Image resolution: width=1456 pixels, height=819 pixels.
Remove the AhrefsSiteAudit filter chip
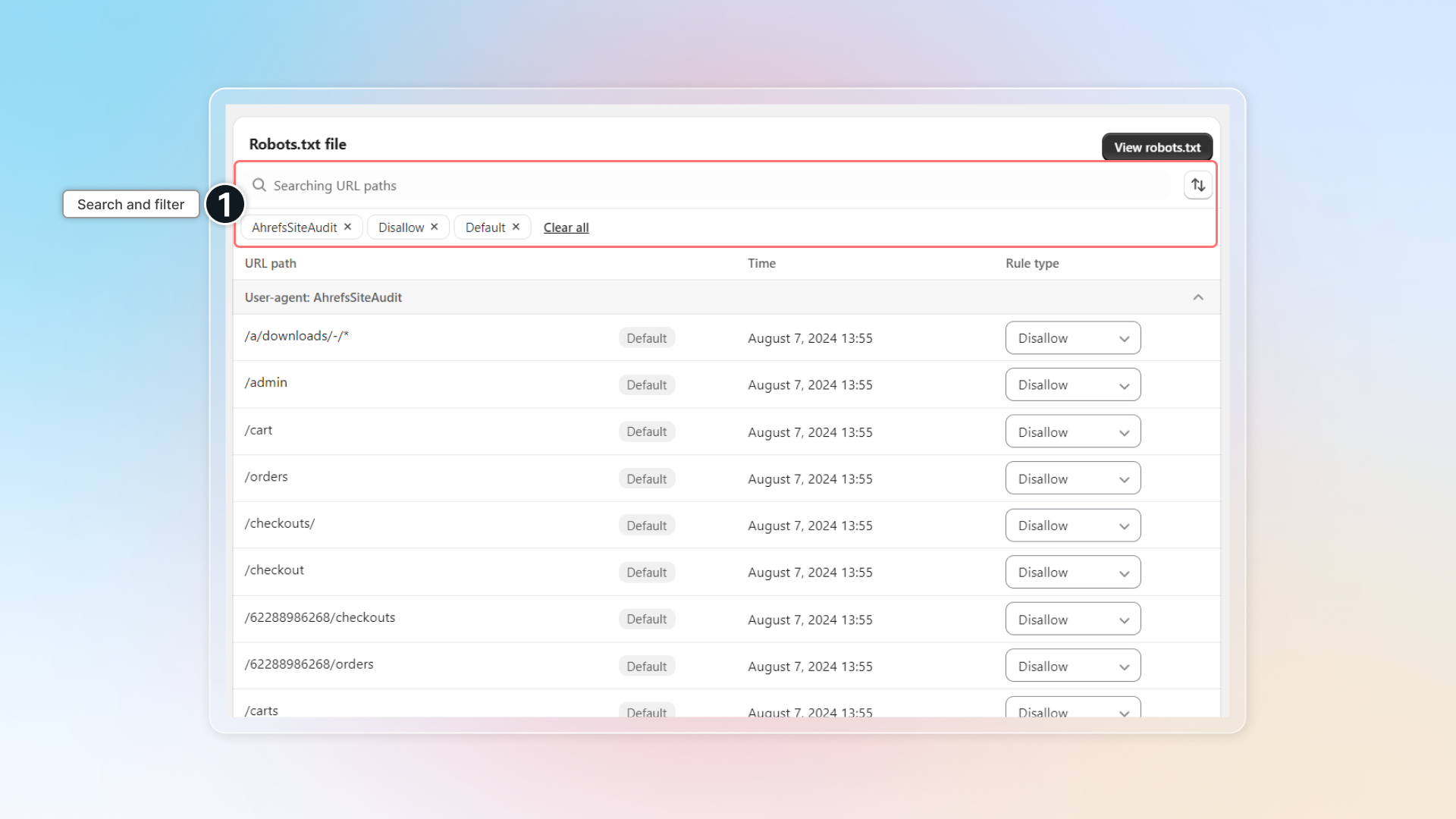pos(347,227)
